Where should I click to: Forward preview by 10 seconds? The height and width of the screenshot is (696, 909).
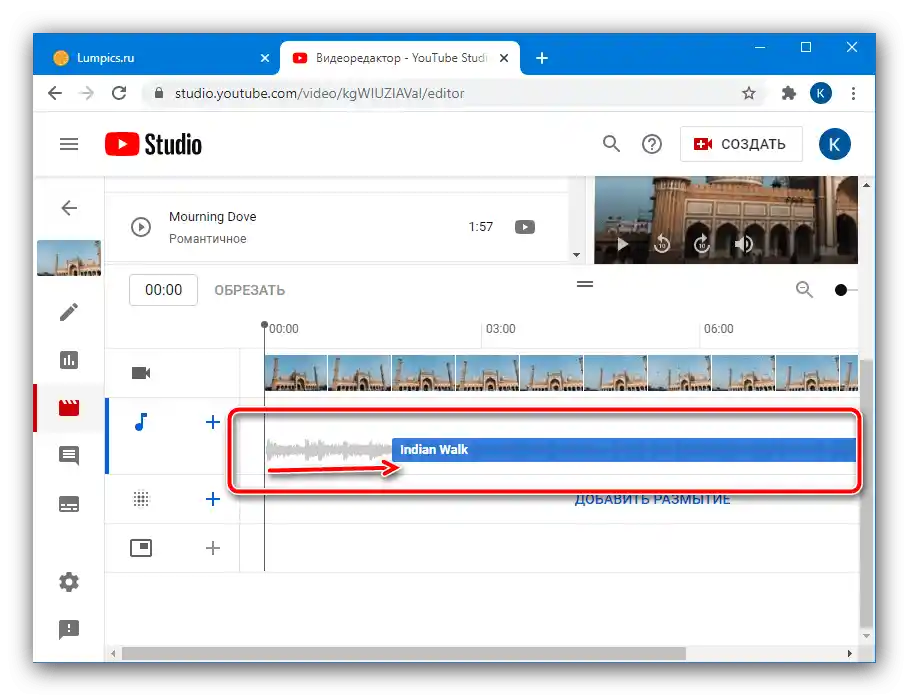[701, 244]
